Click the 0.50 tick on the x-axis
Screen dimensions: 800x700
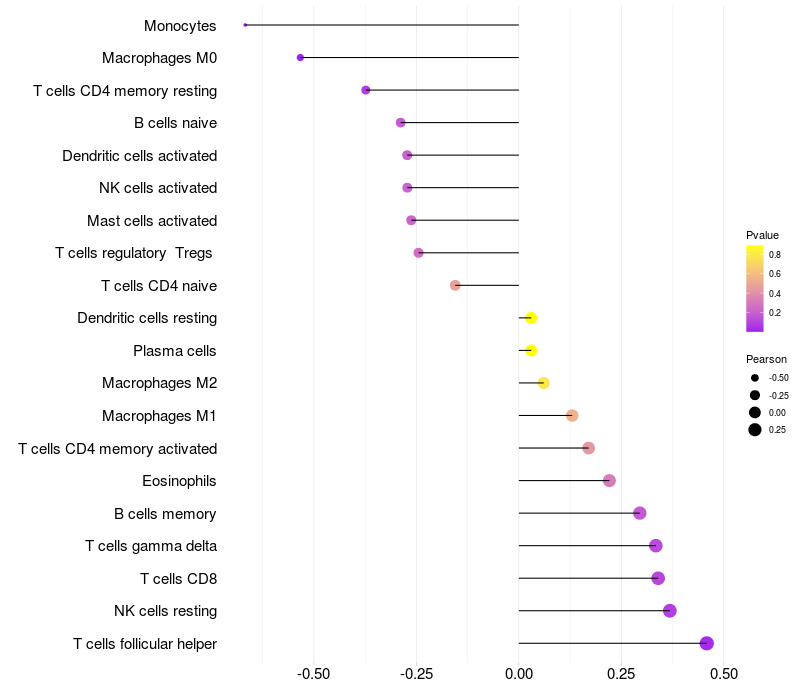(723, 674)
